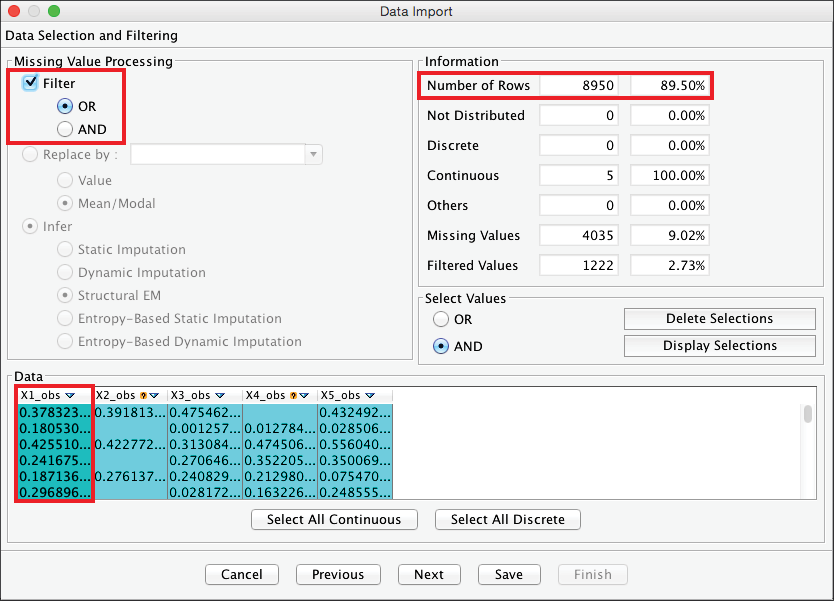Click the blue triangle icon on X5_obs header
834x601 pixels.
370,396
